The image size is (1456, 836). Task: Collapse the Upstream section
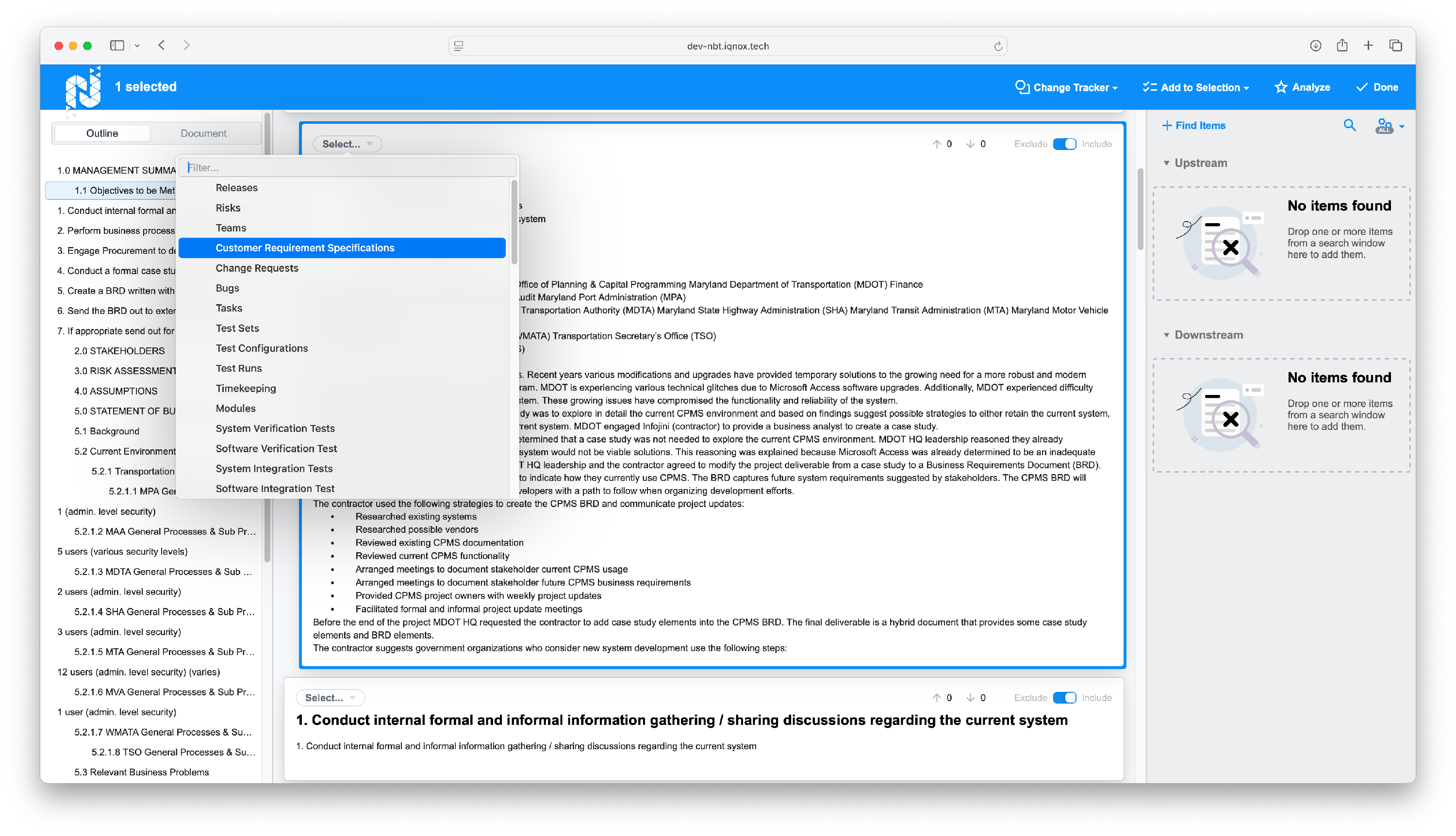[1167, 163]
